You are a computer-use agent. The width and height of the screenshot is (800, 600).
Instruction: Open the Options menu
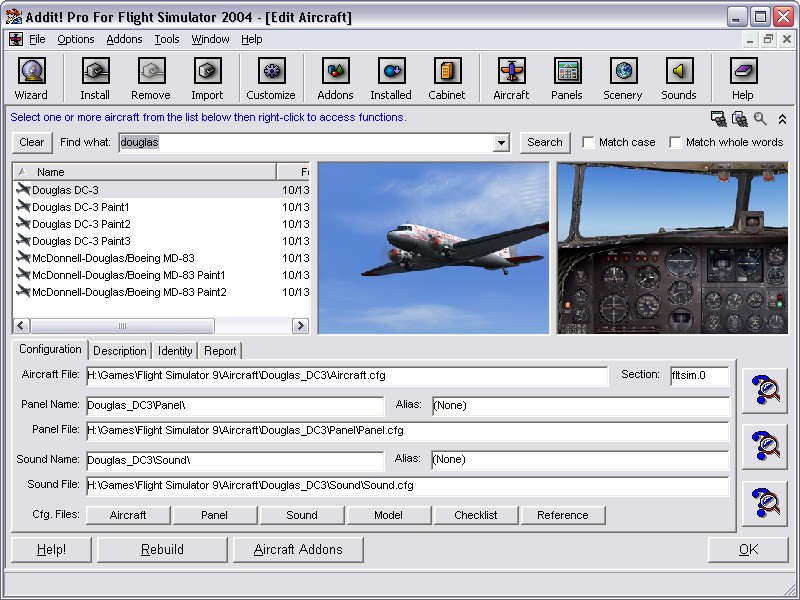tap(76, 39)
